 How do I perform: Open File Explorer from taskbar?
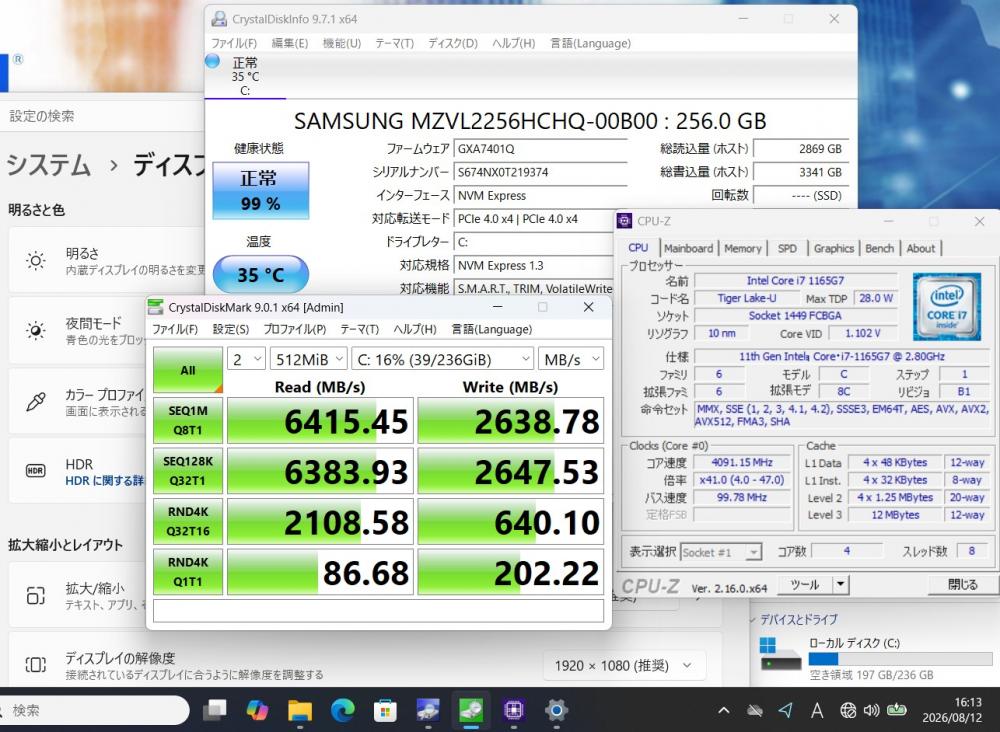tap(300, 710)
